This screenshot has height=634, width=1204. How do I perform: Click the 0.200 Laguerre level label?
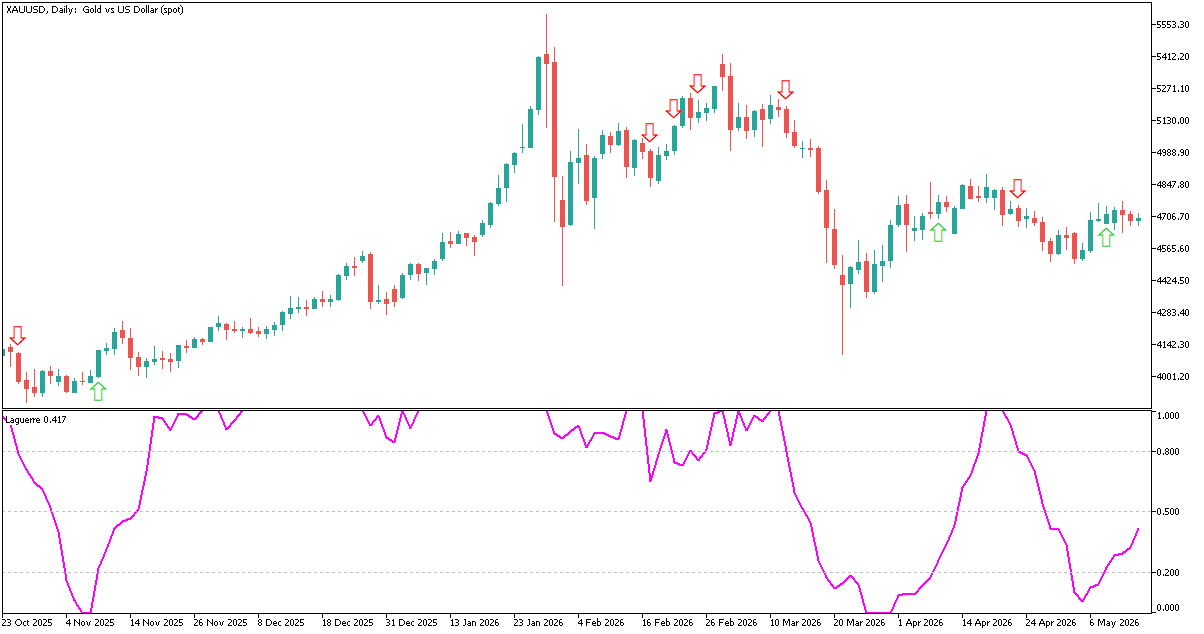tap(1168, 573)
